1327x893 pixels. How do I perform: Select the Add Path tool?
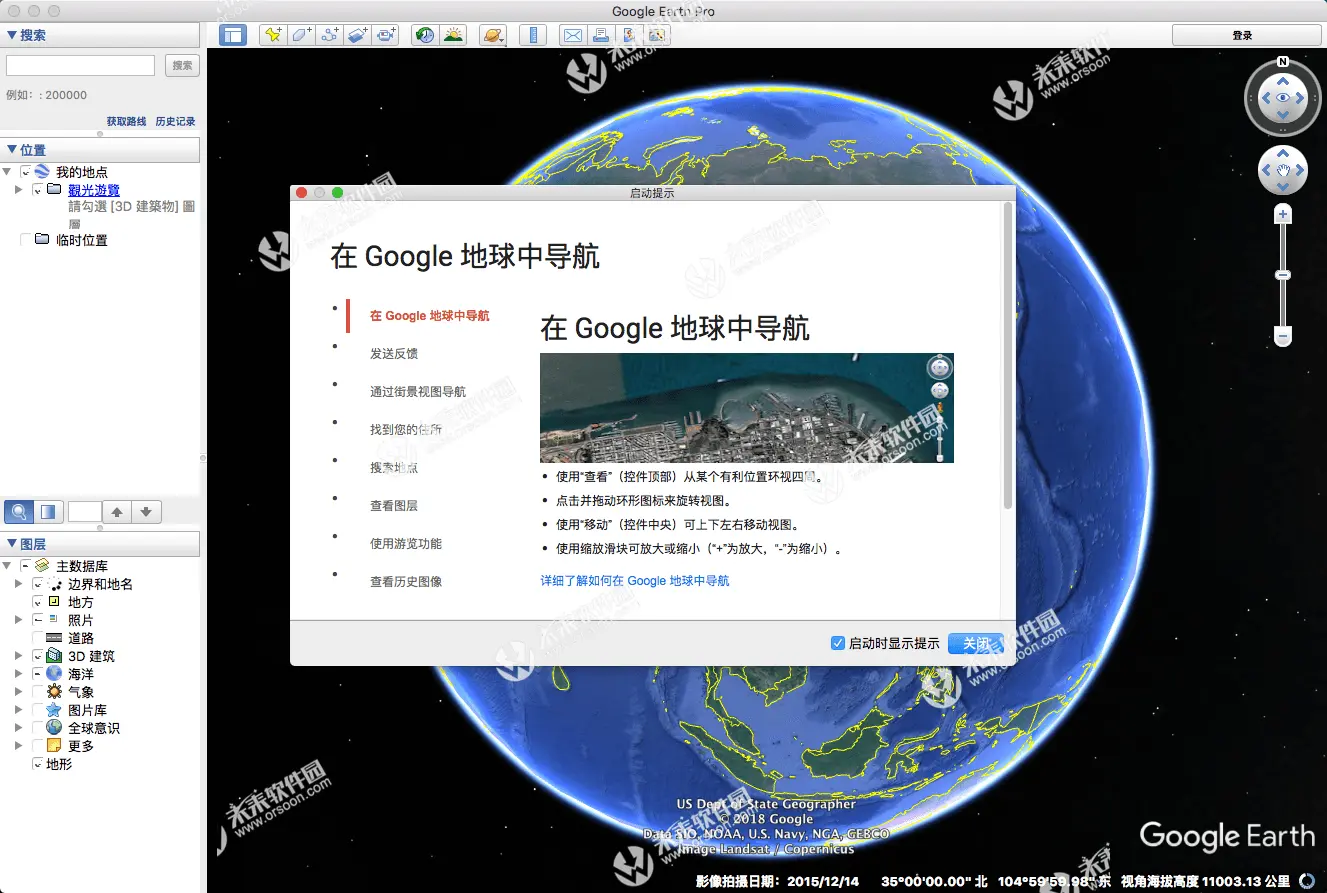tap(329, 35)
